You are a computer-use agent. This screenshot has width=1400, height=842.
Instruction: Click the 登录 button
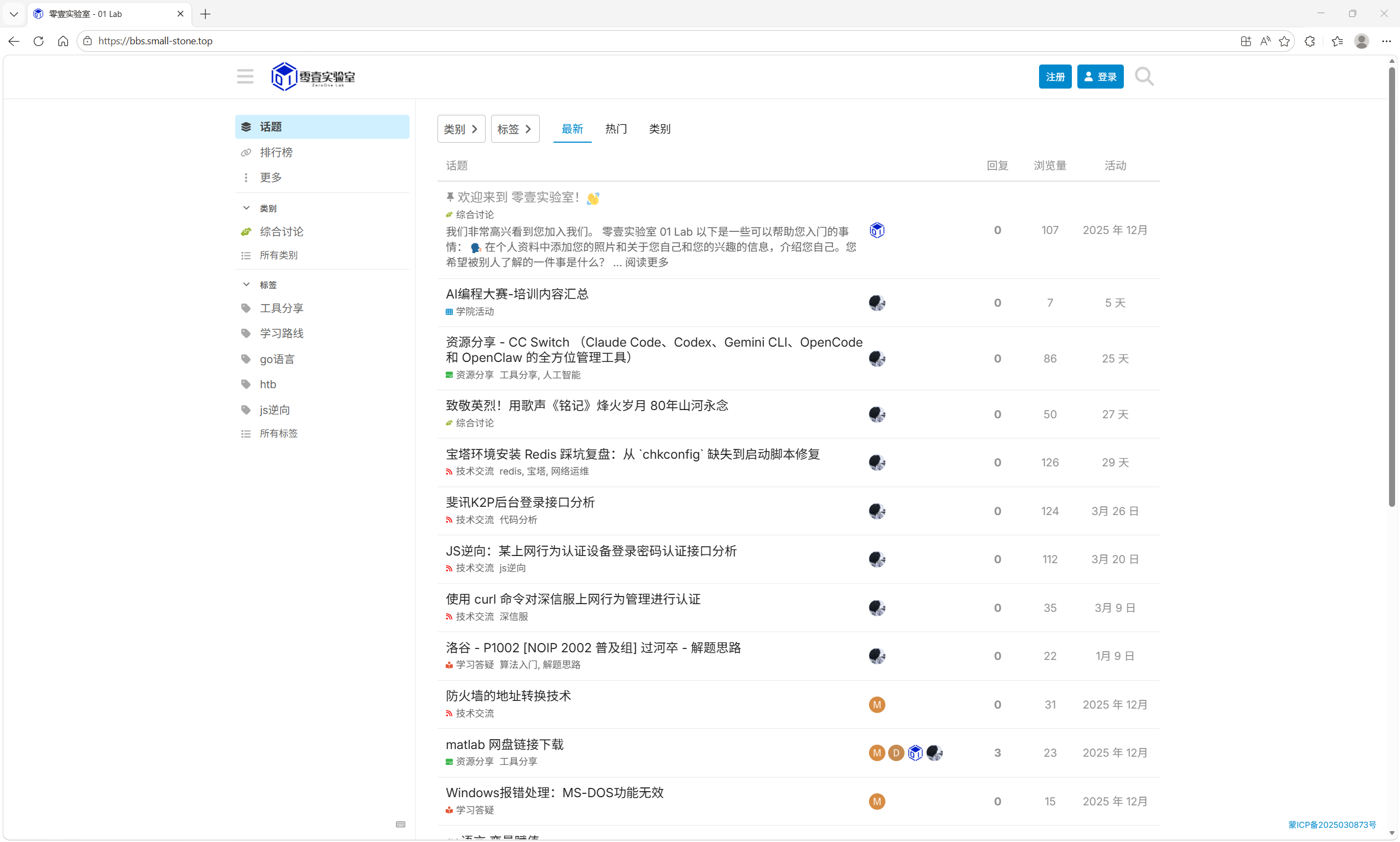(1100, 77)
